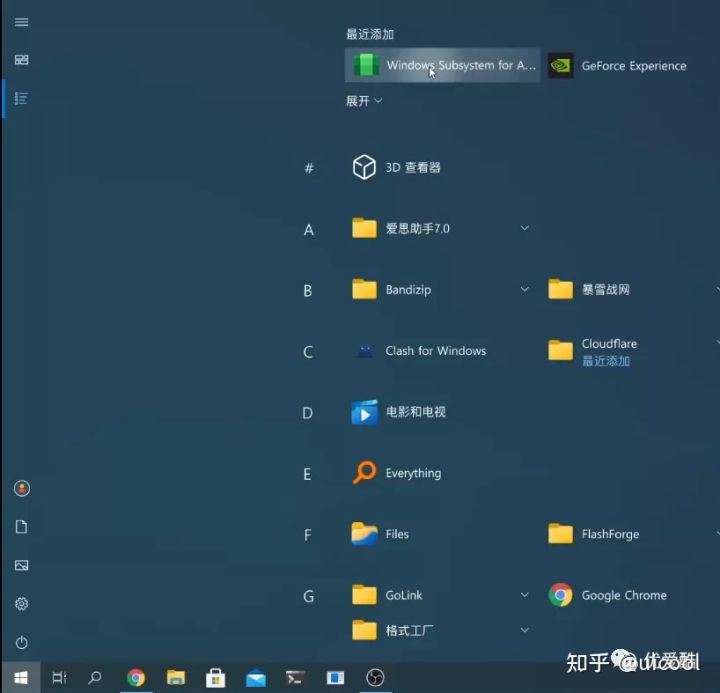Click letter header E
The width and height of the screenshot is (720, 693).
click(307, 474)
